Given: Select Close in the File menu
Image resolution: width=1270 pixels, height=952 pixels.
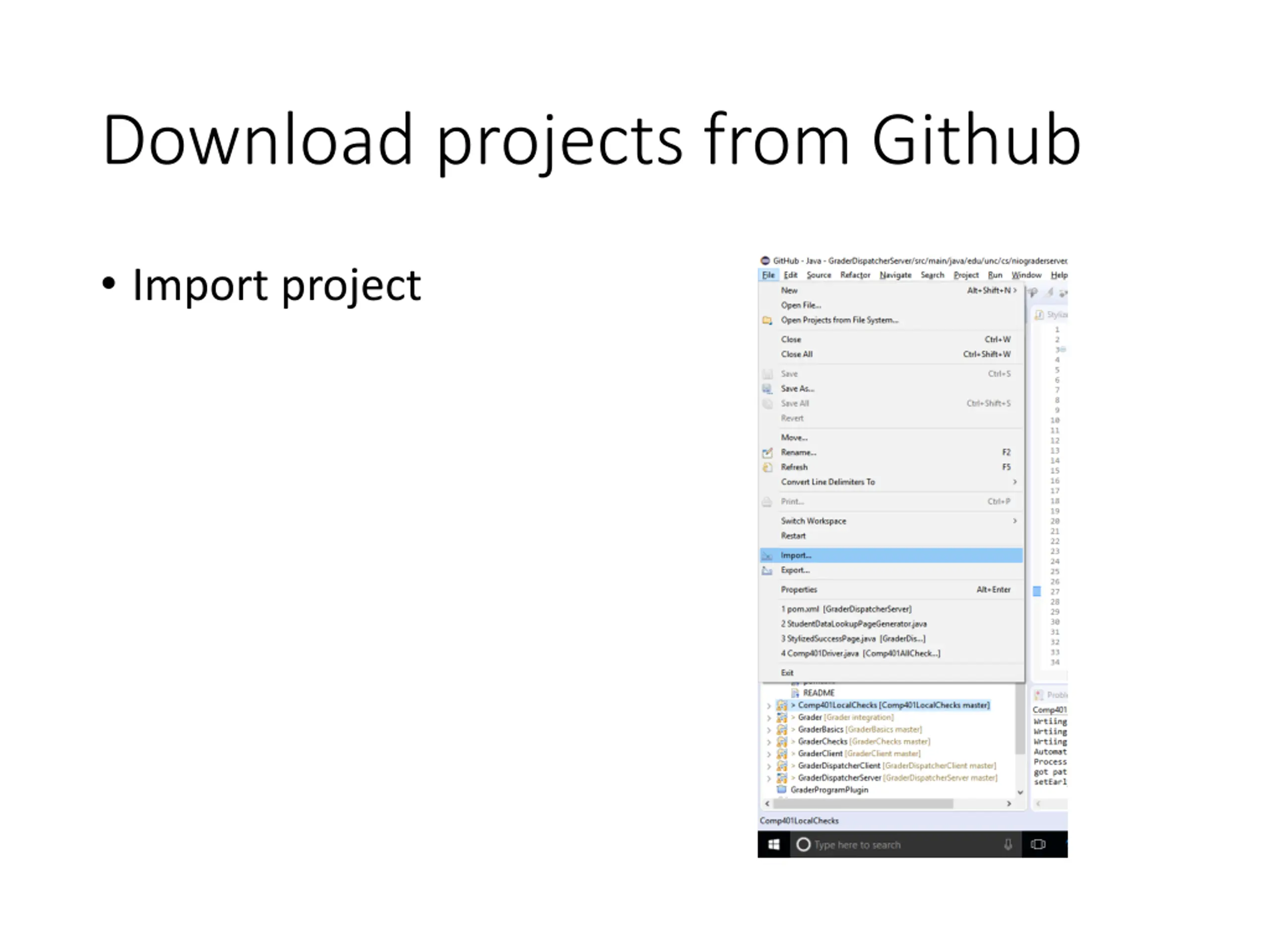Looking at the screenshot, I should [891, 339].
